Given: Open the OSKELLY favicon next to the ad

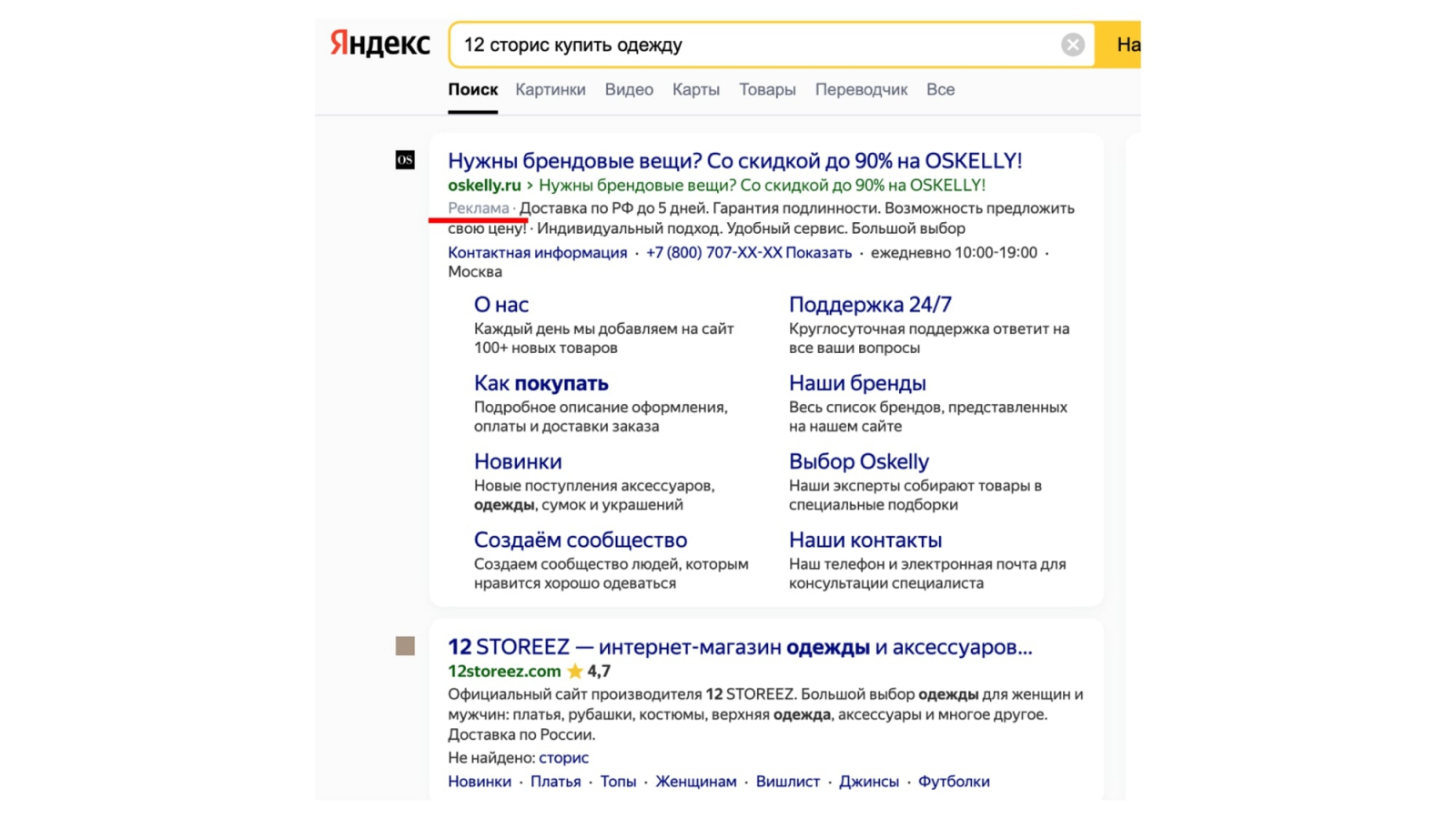Looking at the screenshot, I should [x=405, y=160].
